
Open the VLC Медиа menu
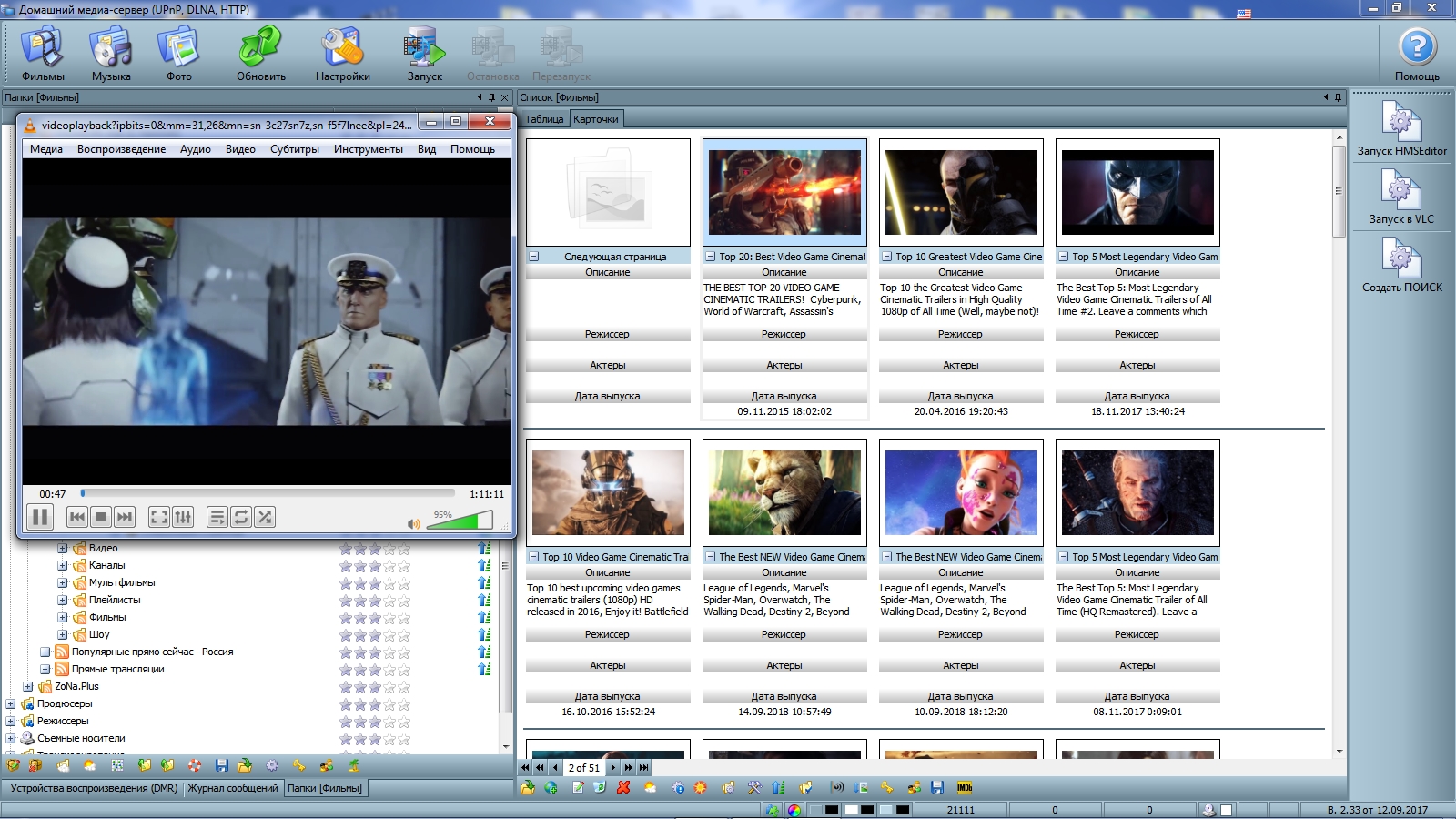(x=46, y=149)
